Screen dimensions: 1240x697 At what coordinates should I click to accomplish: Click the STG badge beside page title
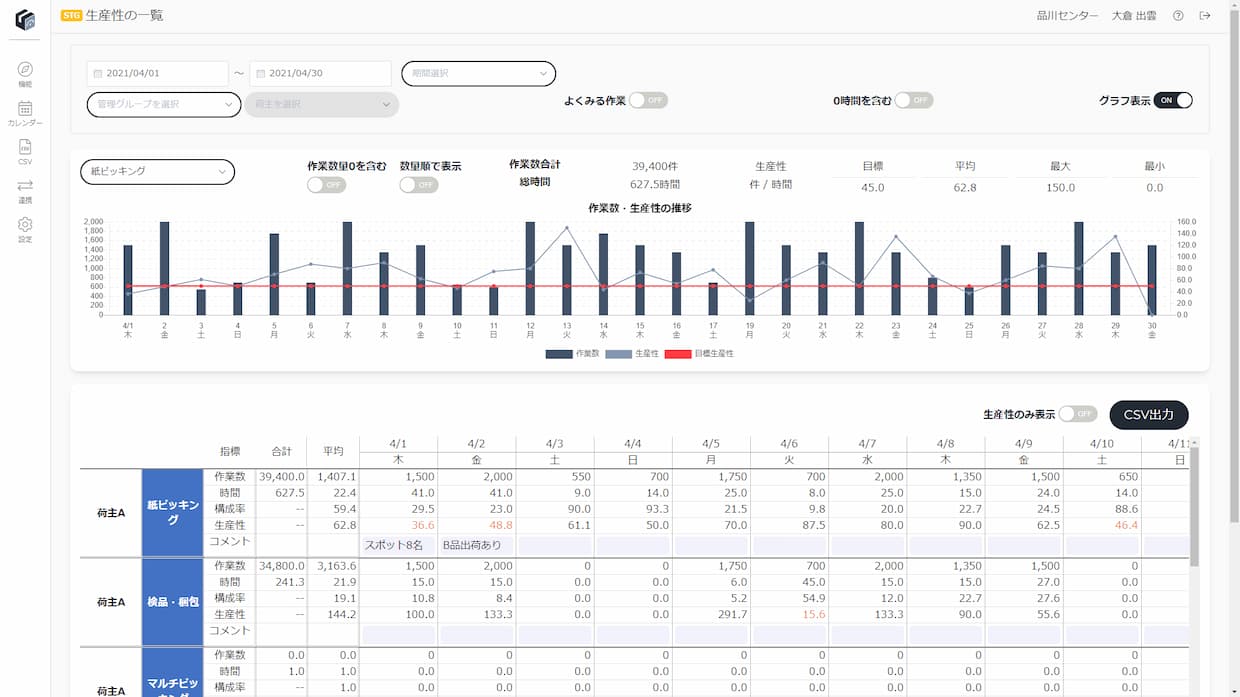coord(72,16)
